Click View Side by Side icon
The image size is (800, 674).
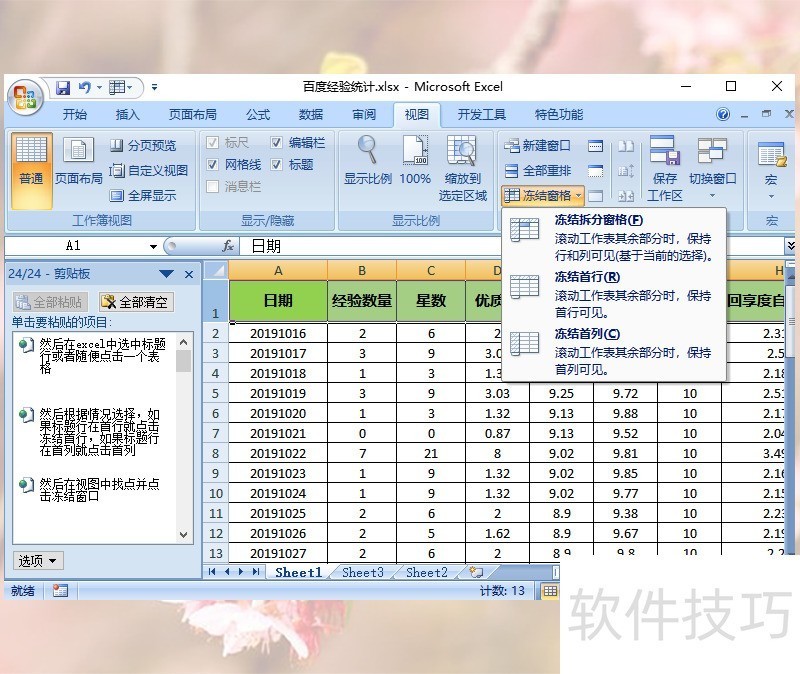[626, 146]
